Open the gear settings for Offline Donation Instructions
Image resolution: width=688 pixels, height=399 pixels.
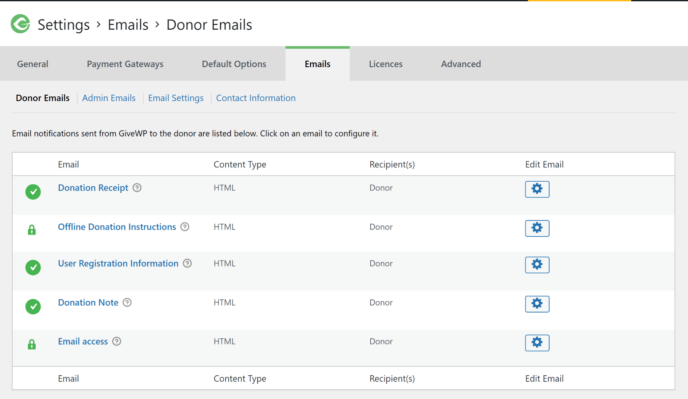coord(537,228)
